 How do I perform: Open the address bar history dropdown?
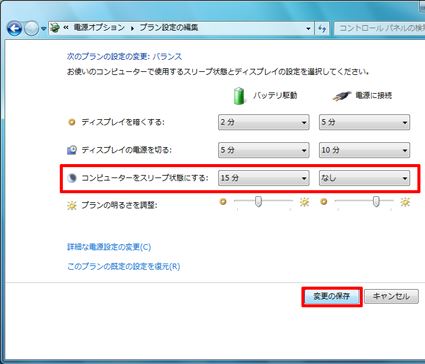click(308, 29)
